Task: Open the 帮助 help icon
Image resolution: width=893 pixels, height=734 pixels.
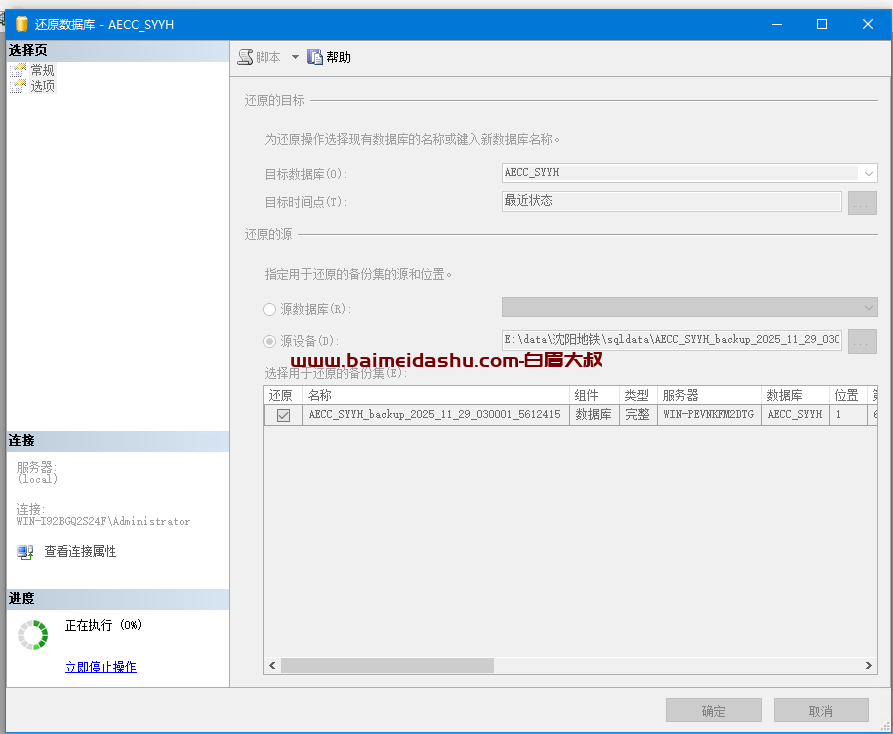Action: pos(315,57)
